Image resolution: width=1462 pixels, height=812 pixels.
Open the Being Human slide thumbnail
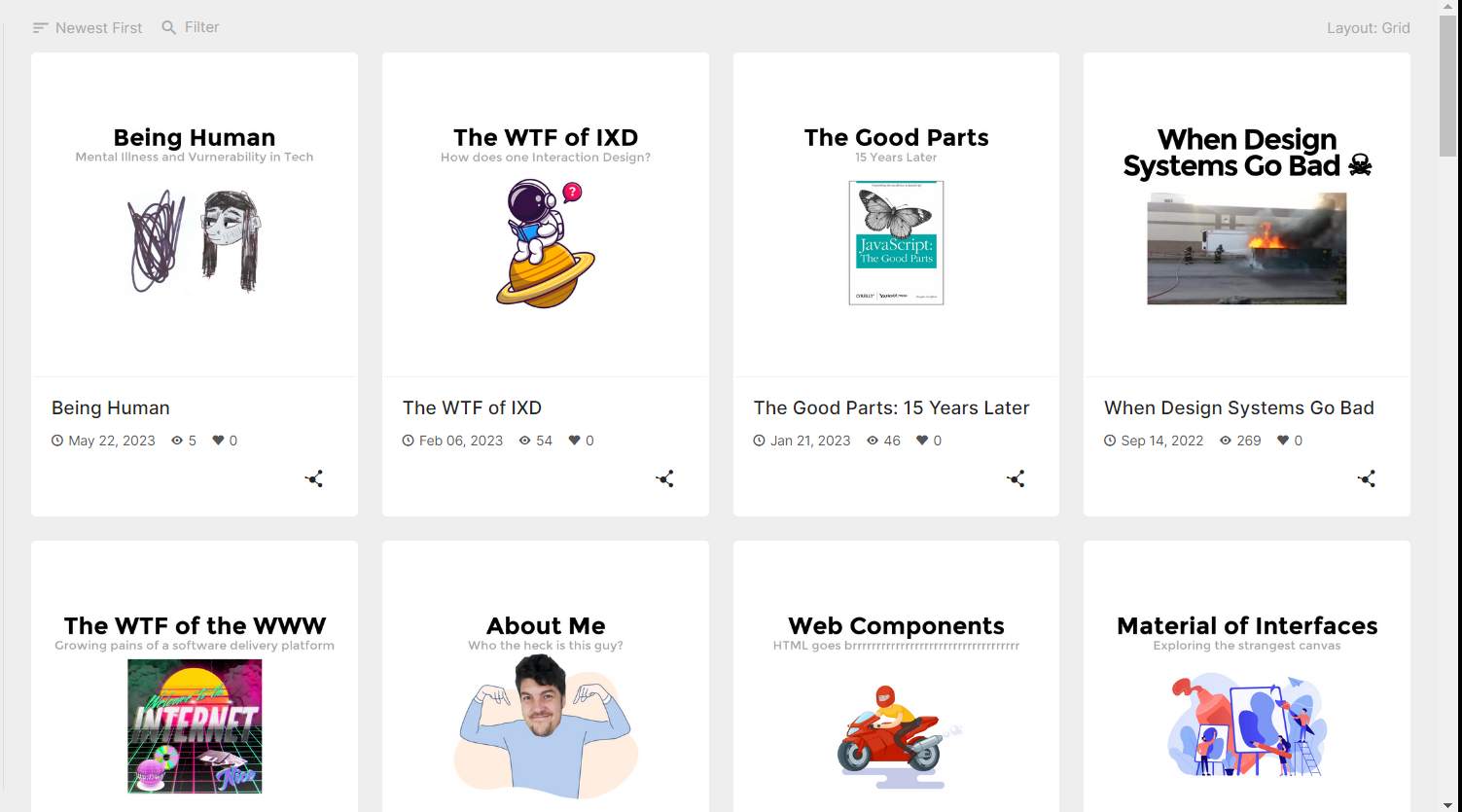point(195,215)
